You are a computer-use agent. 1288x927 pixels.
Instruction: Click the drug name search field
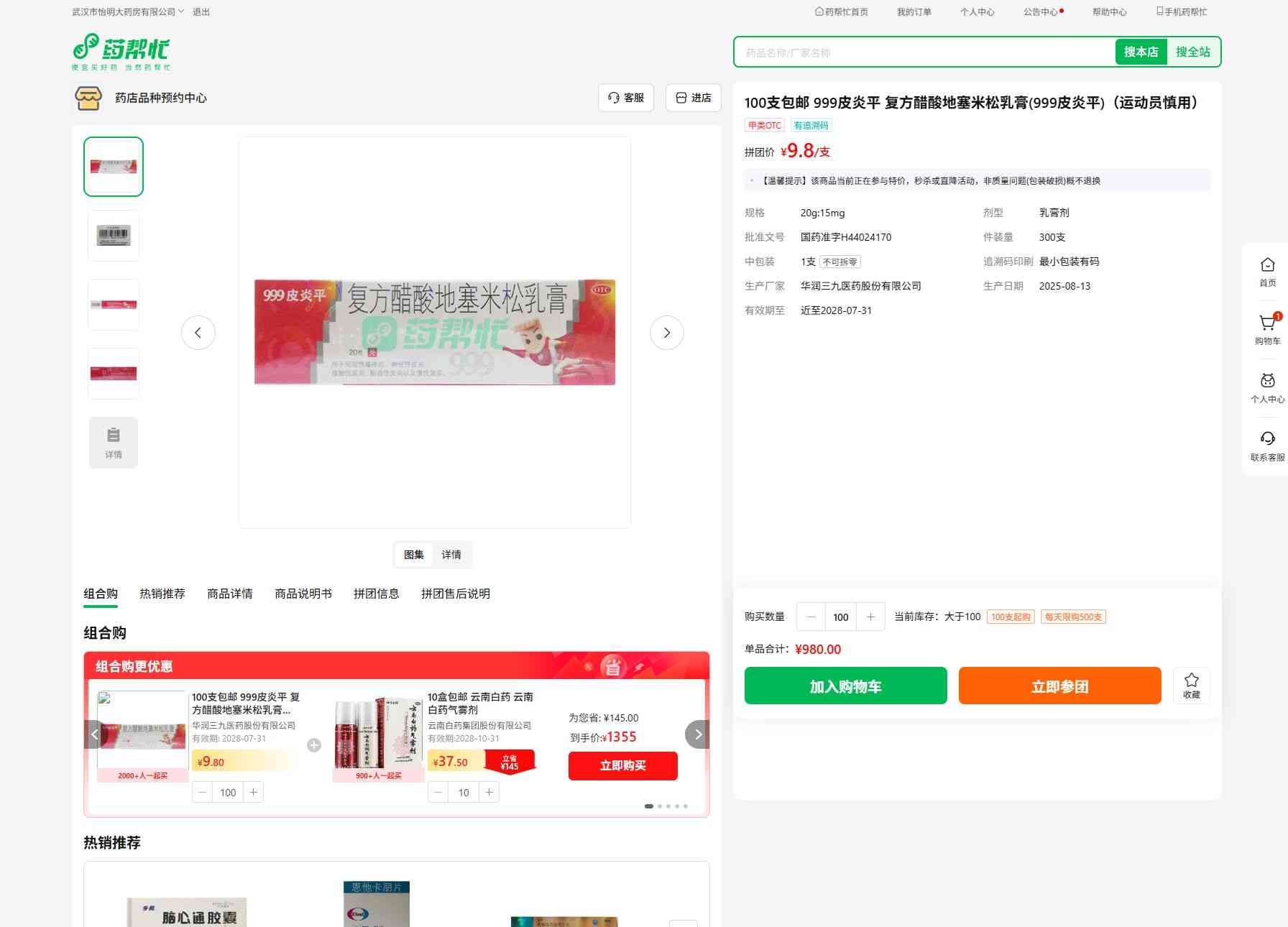pyautogui.click(x=924, y=52)
